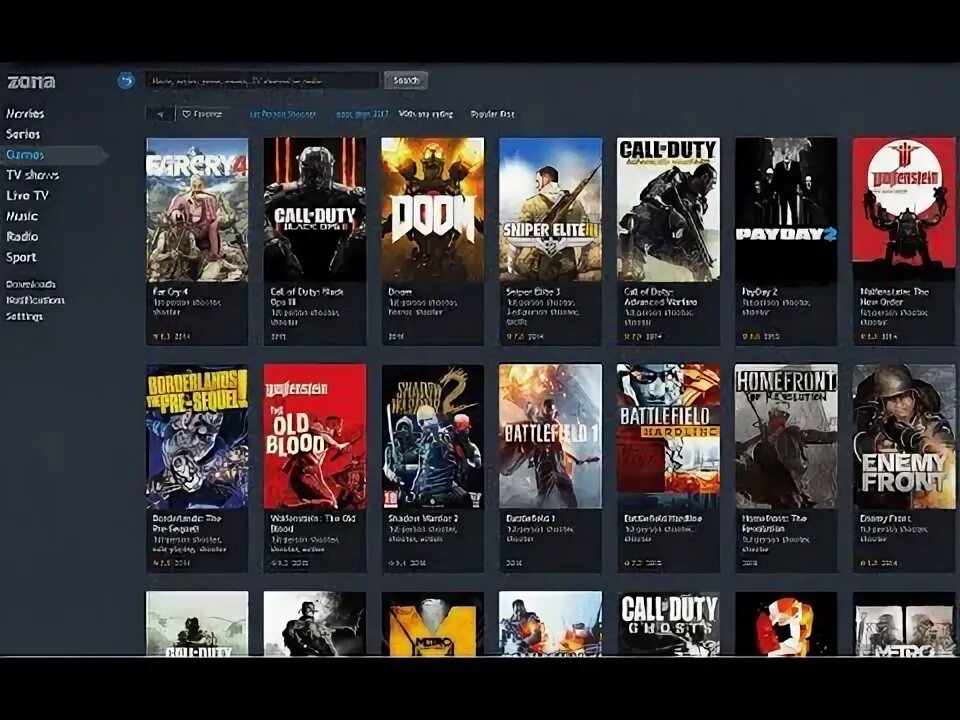Click the Search button
The width and height of the screenshot is (960, 720).
click(406, 80)
